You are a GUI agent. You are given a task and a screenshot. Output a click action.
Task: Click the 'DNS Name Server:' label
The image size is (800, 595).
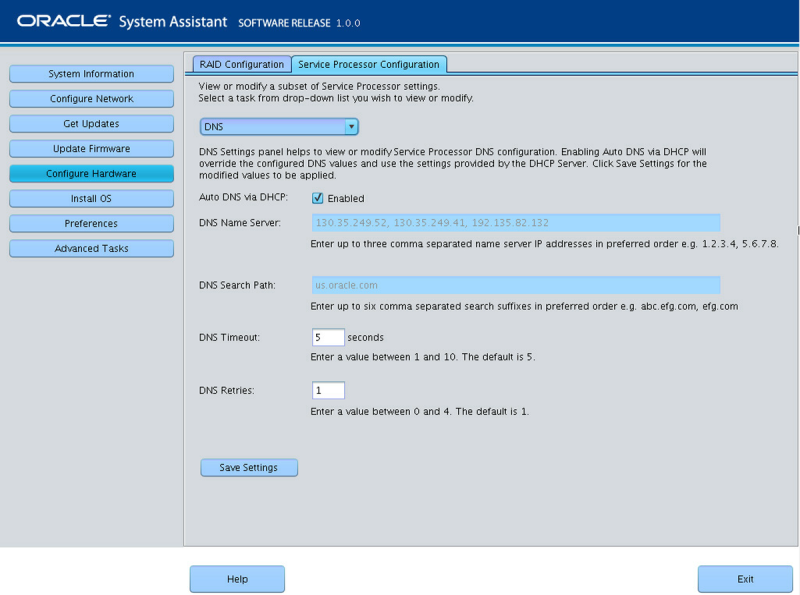pos(240,222)
